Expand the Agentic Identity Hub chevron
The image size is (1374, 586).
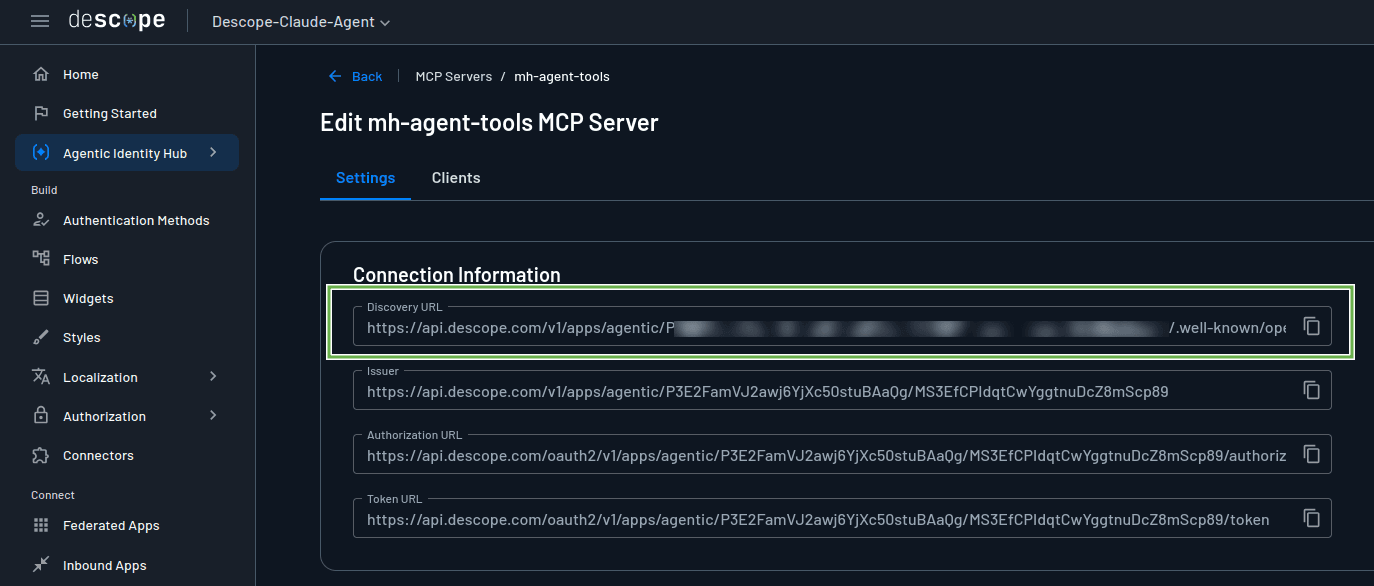(x=213, y=153)
